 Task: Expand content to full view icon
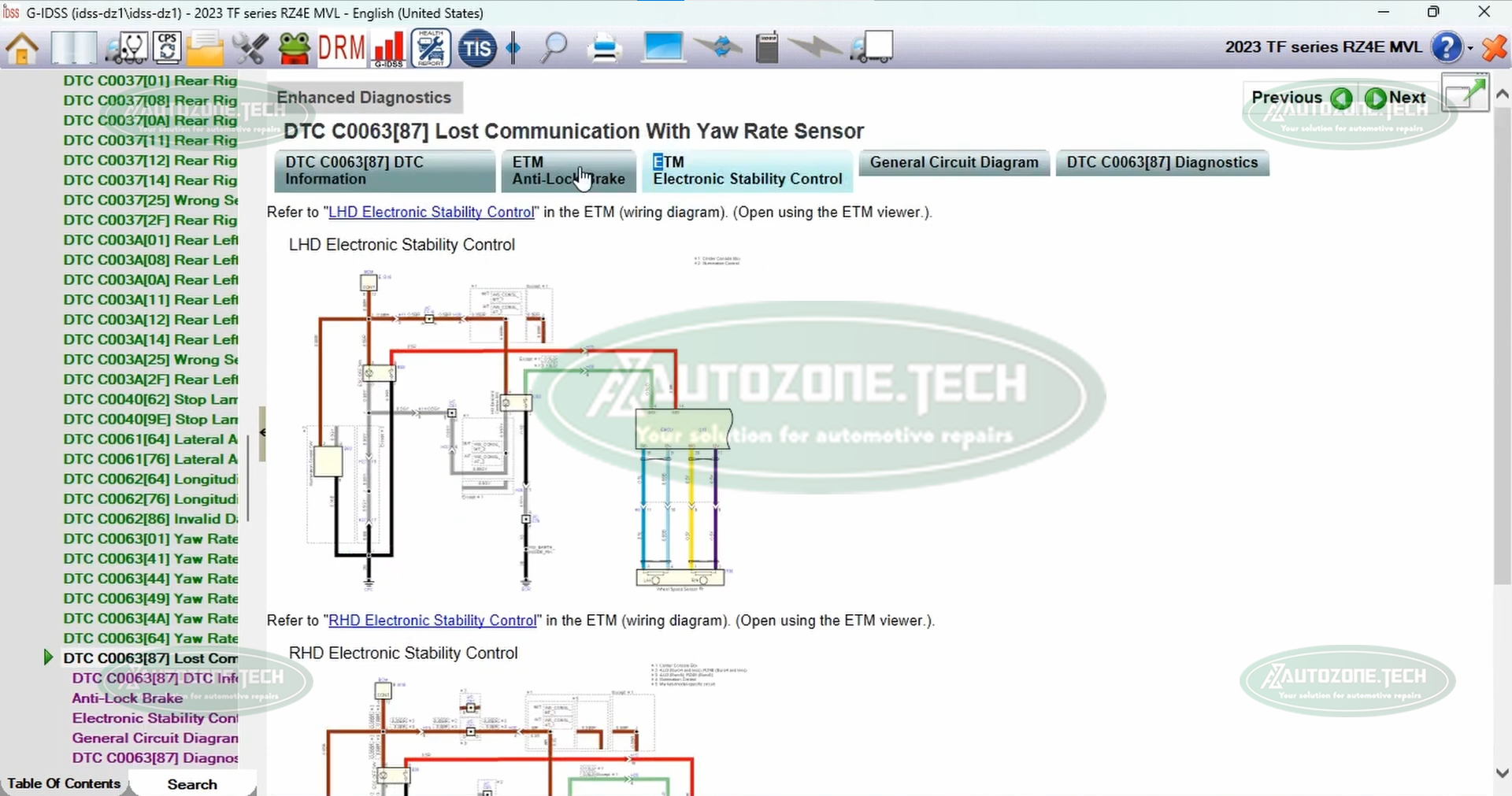[1465, 95]
